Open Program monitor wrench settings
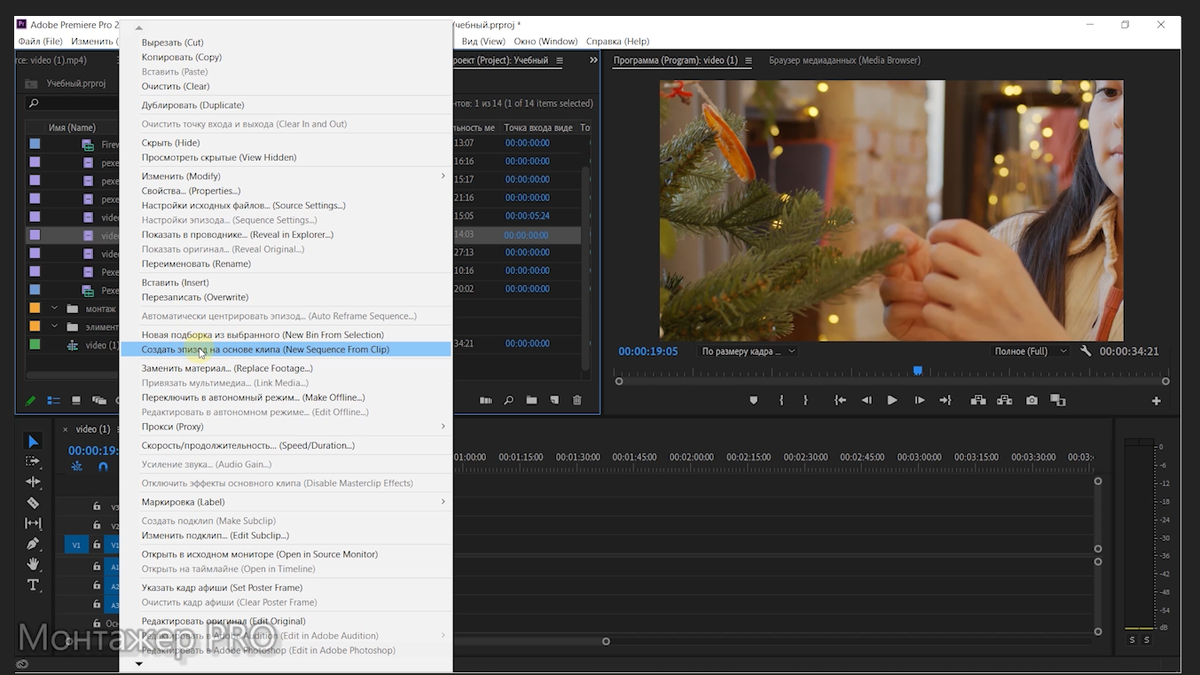 (x=1087, y=351)
